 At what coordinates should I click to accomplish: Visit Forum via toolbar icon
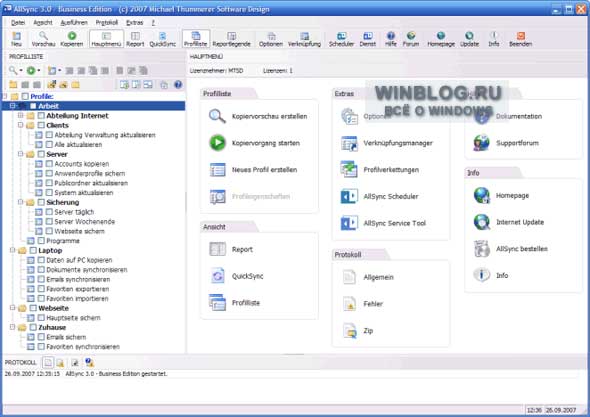(x=411, y=39)
